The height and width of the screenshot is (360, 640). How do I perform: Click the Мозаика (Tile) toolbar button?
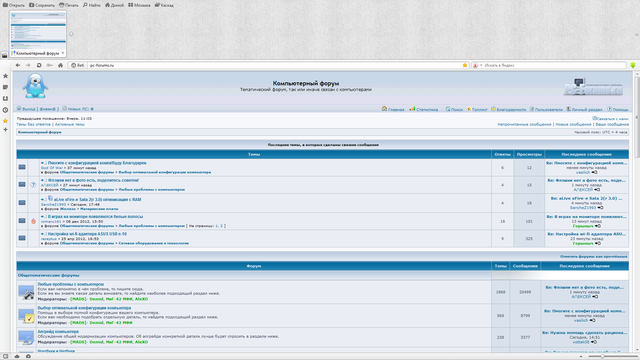(x=139, y=5)
